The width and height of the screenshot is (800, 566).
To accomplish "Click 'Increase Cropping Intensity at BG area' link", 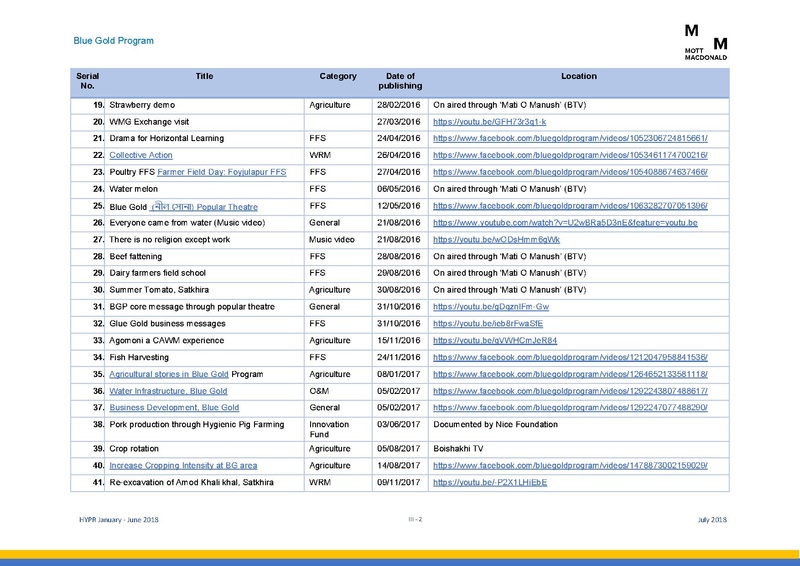I will pyautogui.click(x=183, y=465).
